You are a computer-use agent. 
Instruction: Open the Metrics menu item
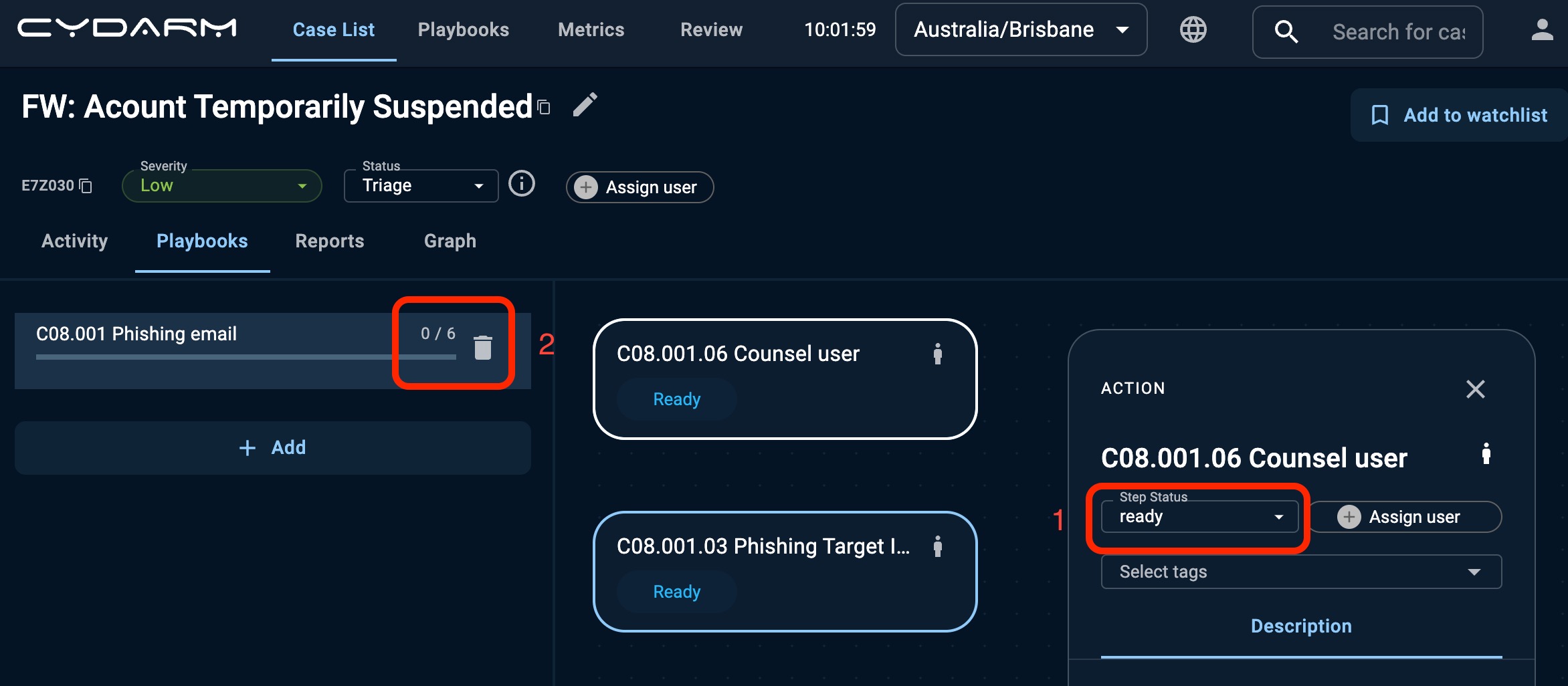pyautogui.click(x=591, y=30)
